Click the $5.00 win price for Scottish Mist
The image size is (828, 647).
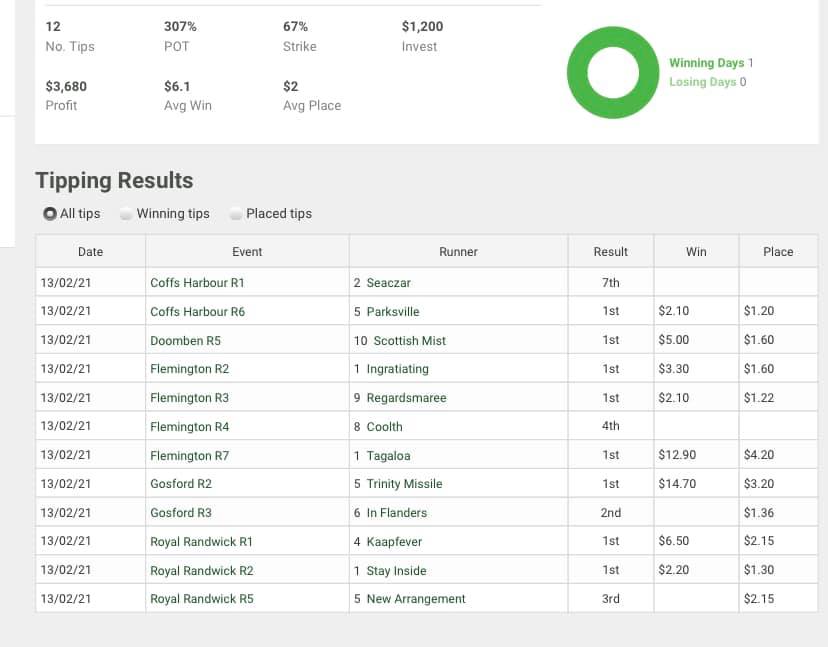pos(674,340)
